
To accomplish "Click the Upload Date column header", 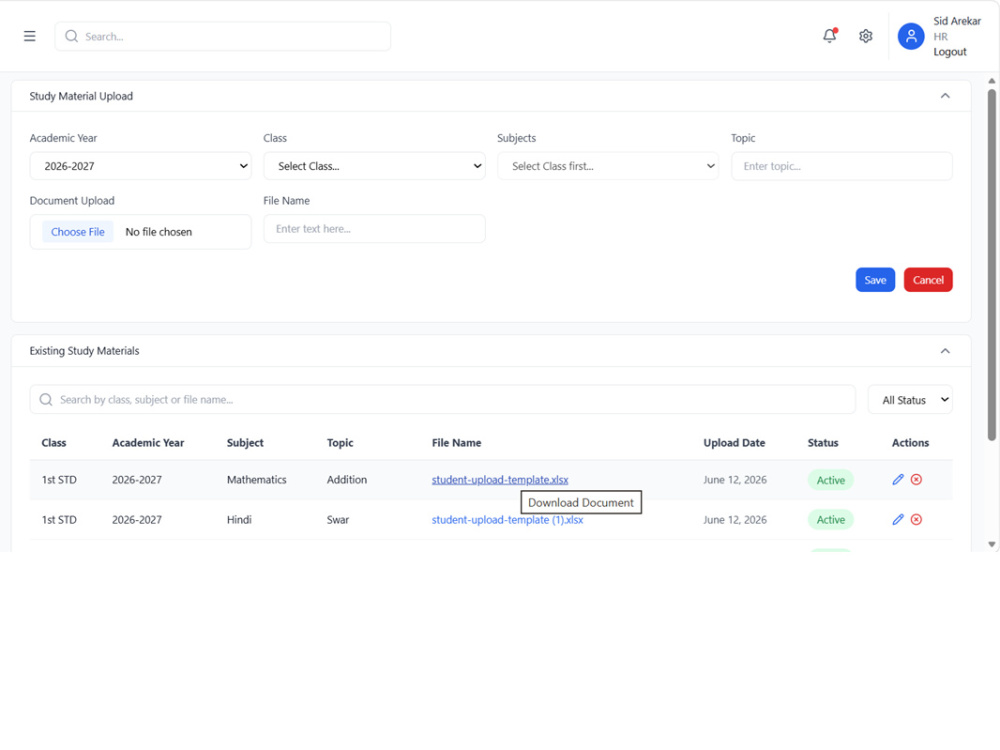I will coord(734,443).
